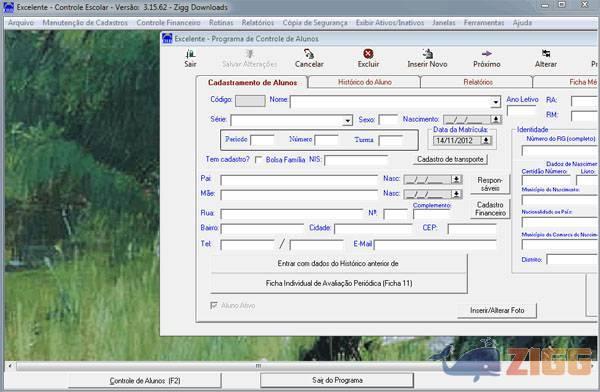This screenshot has width=600, height=392.
Task: Open the Arquivo menu
Action: pos(21,23)
